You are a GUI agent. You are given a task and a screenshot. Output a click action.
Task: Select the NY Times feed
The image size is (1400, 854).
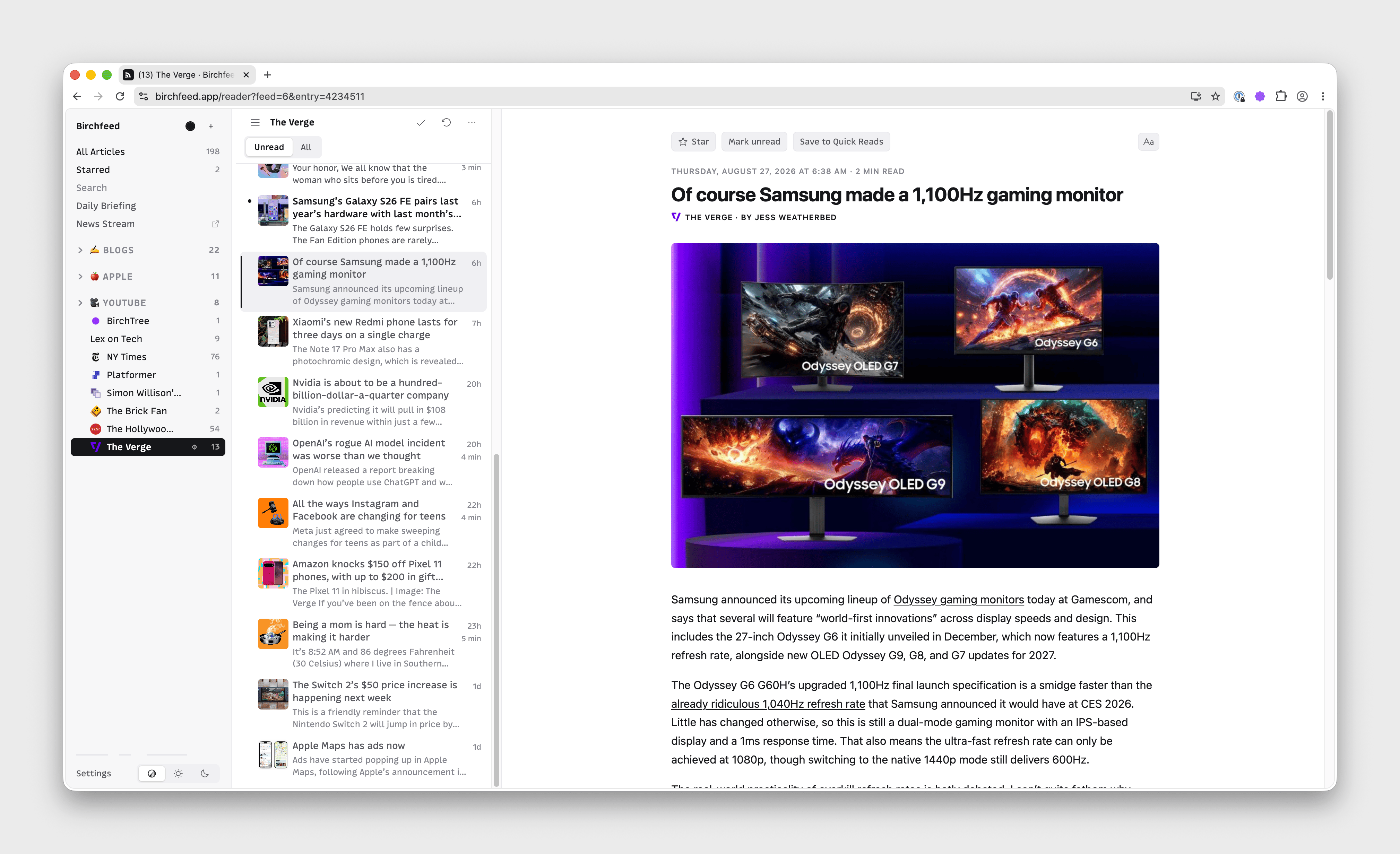click(x=148, y=357)
